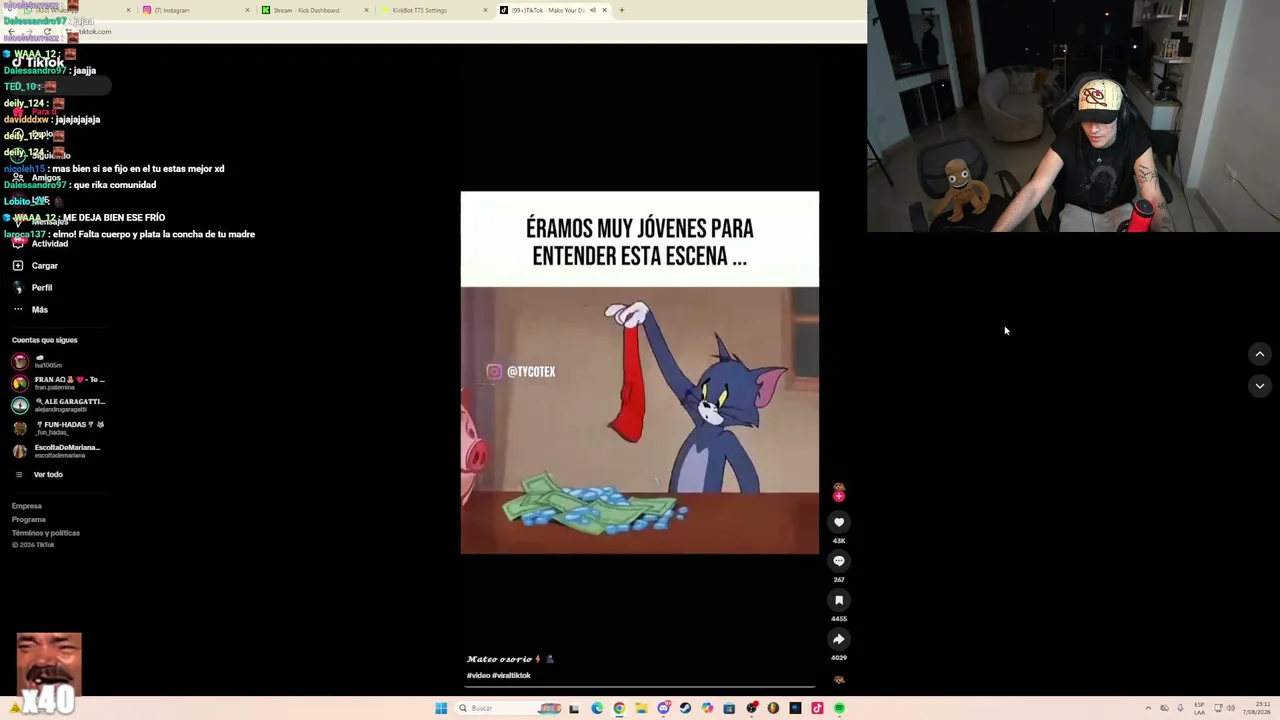Open the #viraltiktok hashtag
Screen dimensions: 1280x720
point(511,676)
